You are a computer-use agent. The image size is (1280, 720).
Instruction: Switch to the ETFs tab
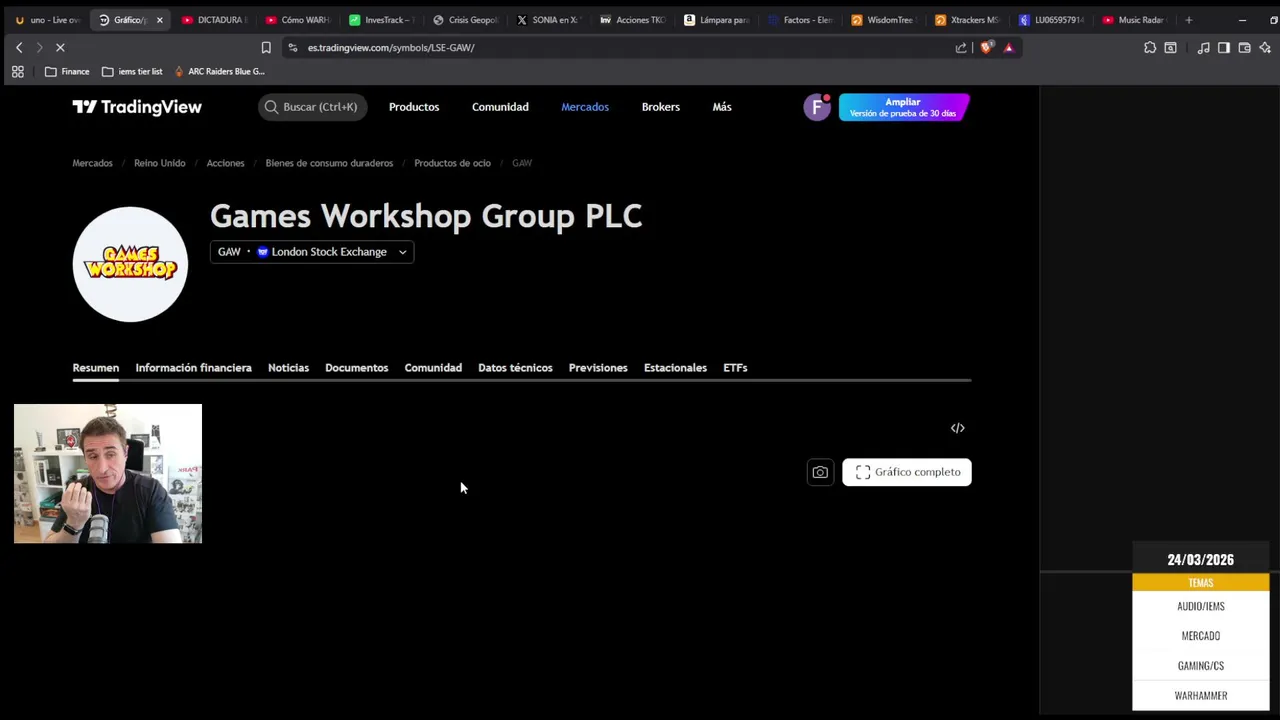[x=735, y=368]
